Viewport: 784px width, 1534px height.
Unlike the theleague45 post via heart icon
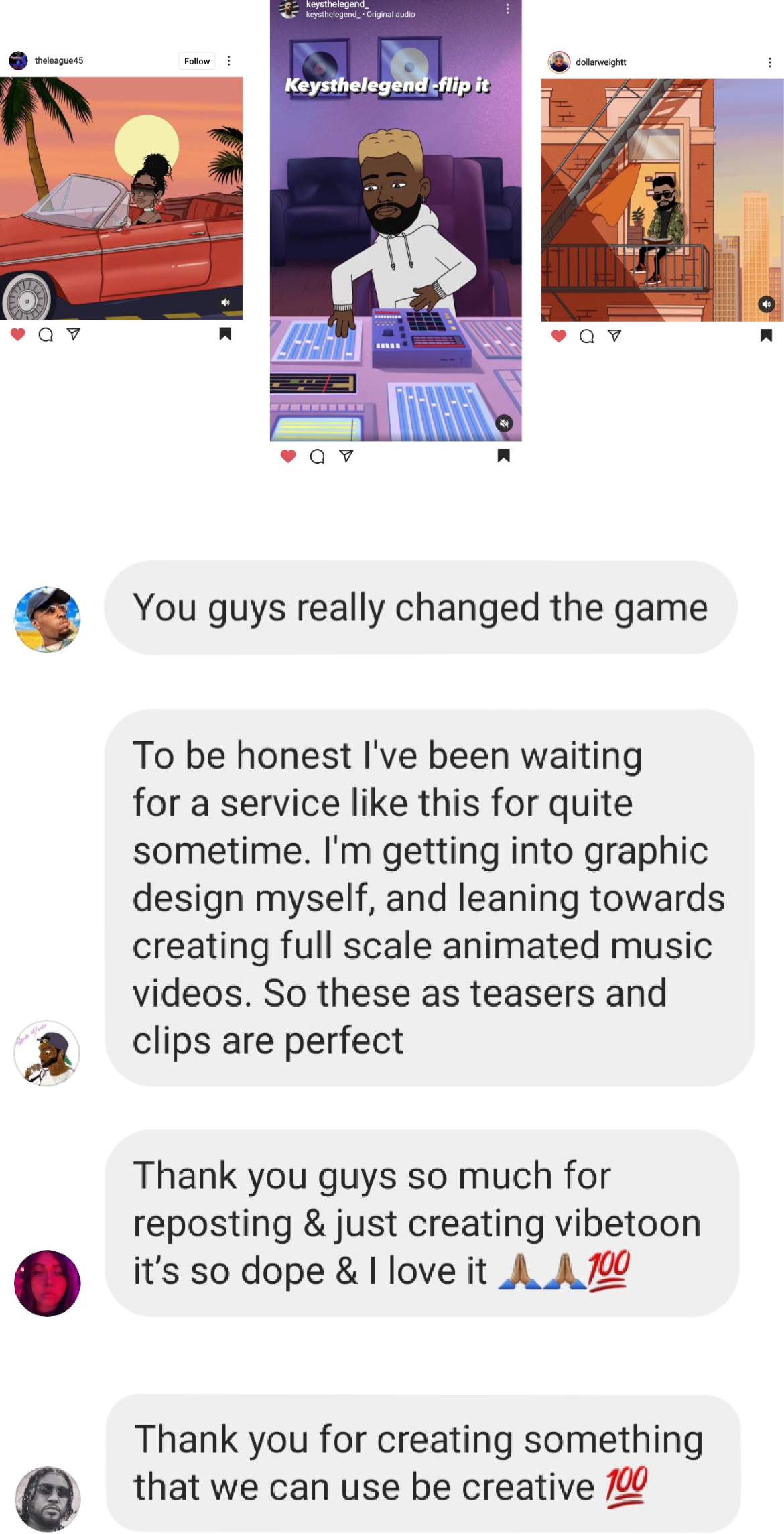coord(18,334)
